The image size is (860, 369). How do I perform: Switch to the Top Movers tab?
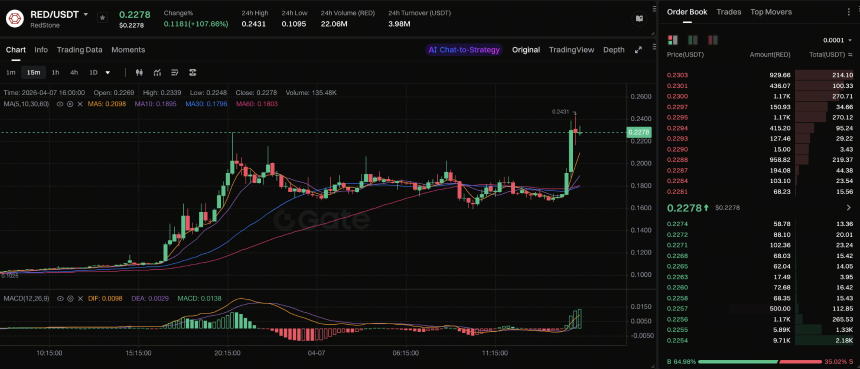click(771, 12)
